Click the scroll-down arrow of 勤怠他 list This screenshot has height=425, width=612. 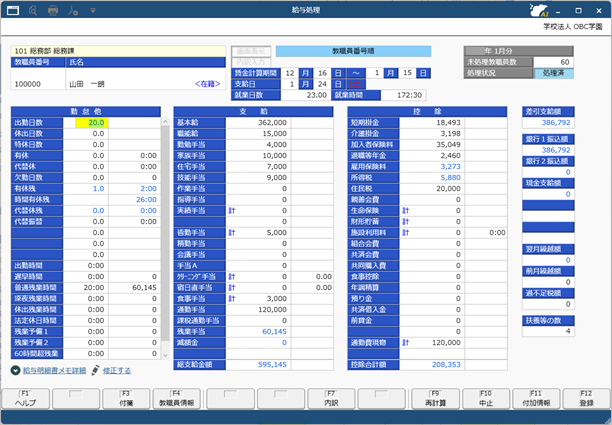tap(165, 355)
